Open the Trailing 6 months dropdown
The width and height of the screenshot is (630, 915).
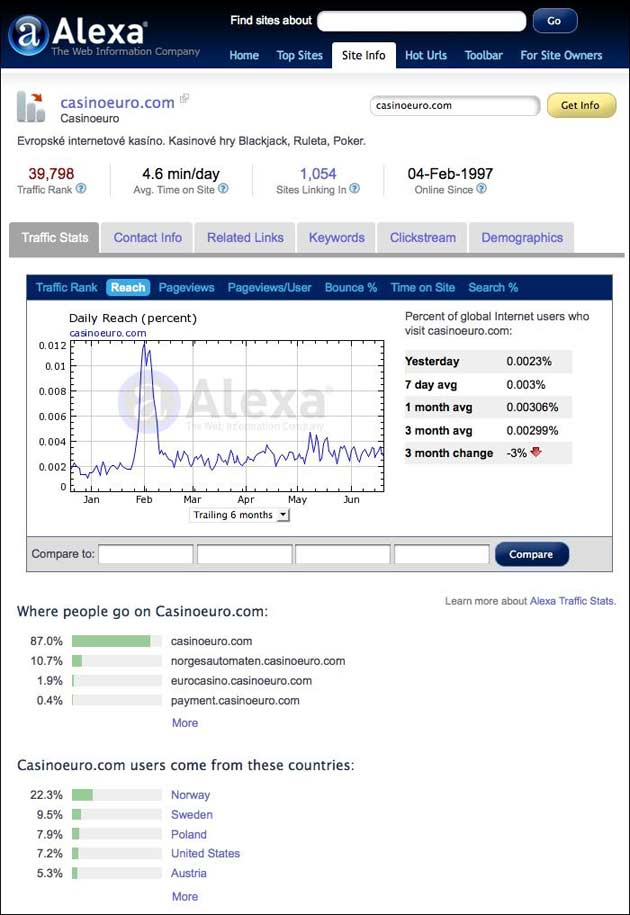click(239, 515)
